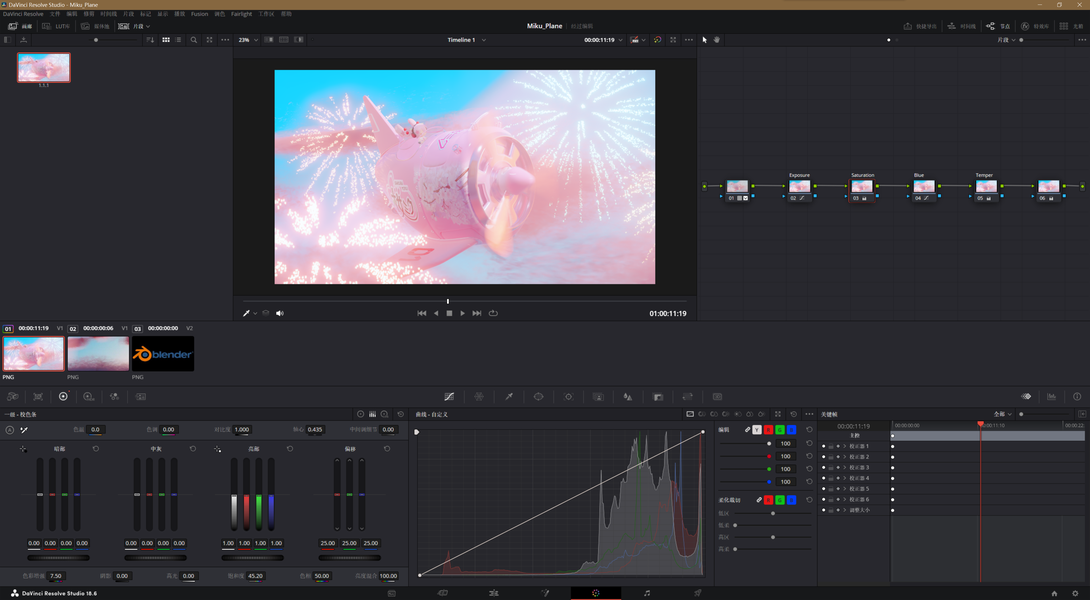Viewport: 1090px width, 600px height.
Task: Open the Color Match palette
Action: pyautogui.click(x=38, y=396)
